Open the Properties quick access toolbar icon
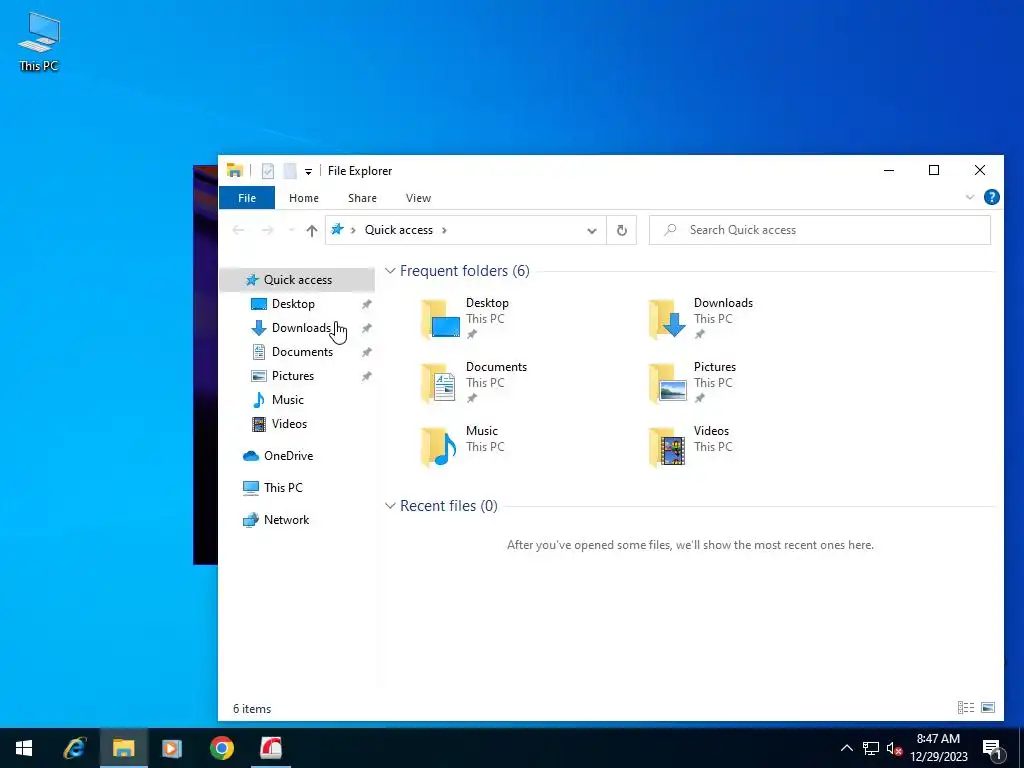Viewport: 1024px width, 768px height. (268, 171)
